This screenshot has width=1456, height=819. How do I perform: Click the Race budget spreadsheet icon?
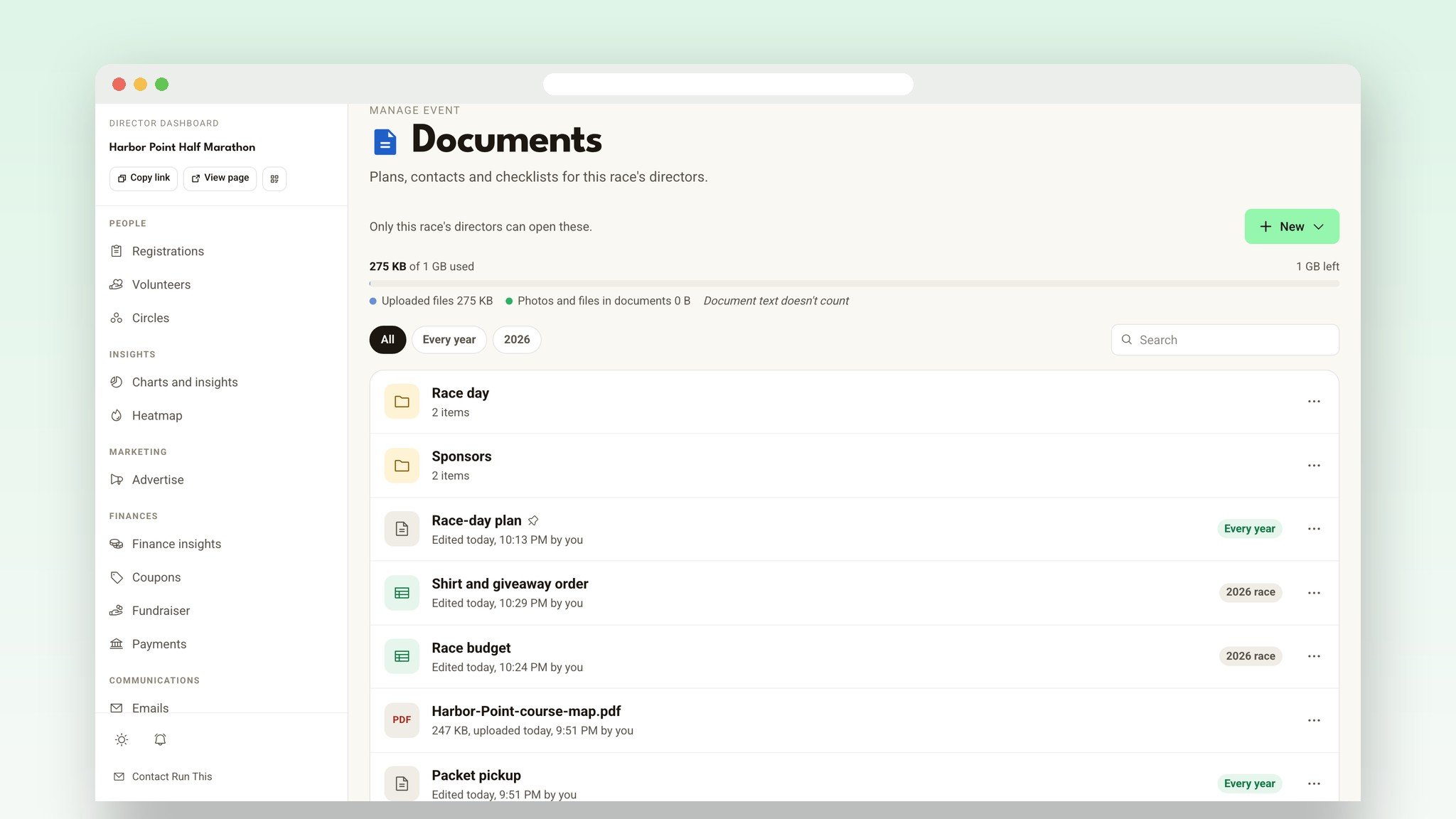(x=402, y=656)
